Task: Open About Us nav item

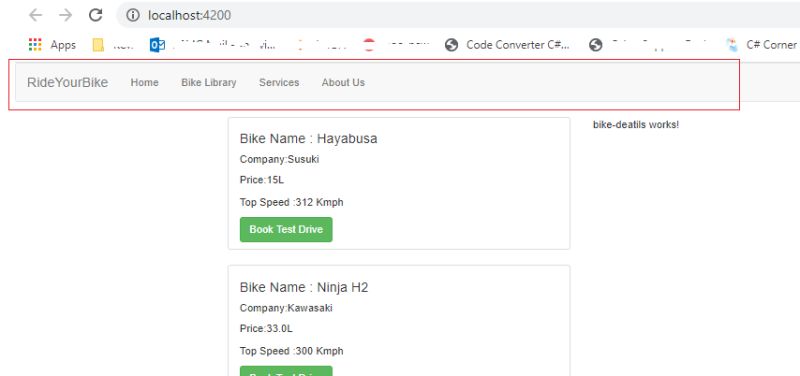Action: [343, 82]
